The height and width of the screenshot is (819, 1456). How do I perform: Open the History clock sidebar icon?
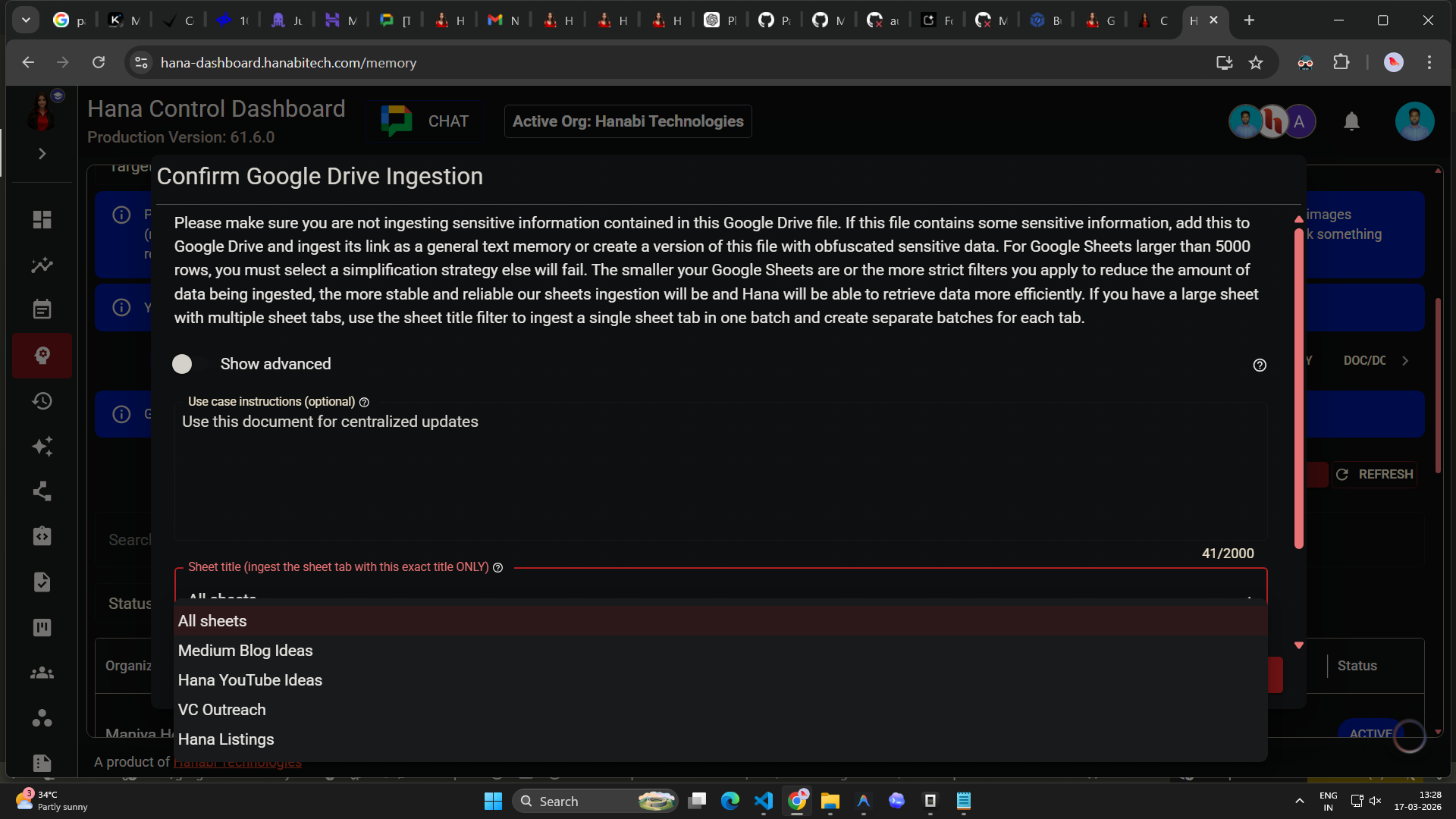pos(42,400)
